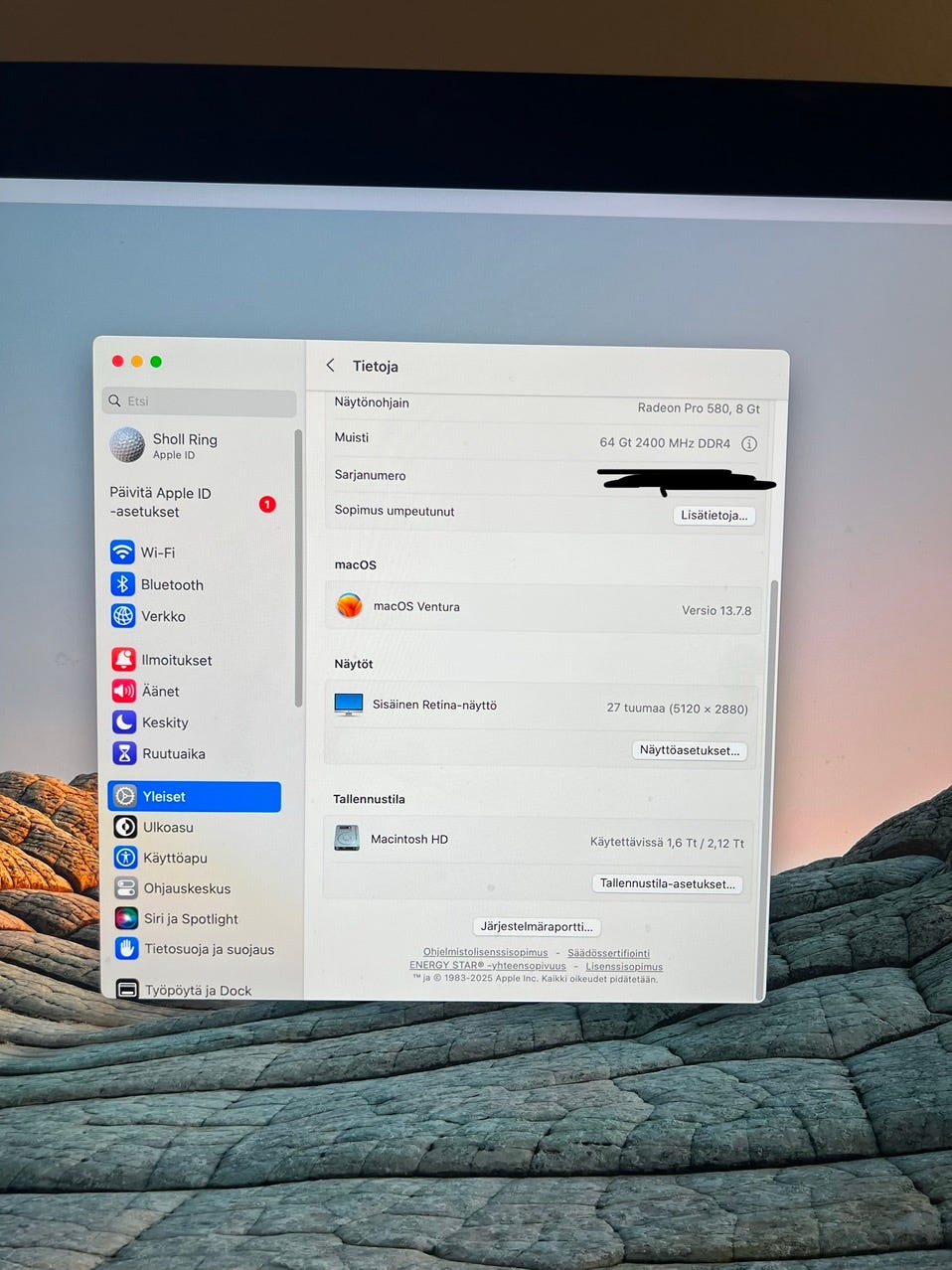Click the Macintosh HD disk icon
Screen dimensions: 952x1270
pyautogui.click(x=347, y=839)
